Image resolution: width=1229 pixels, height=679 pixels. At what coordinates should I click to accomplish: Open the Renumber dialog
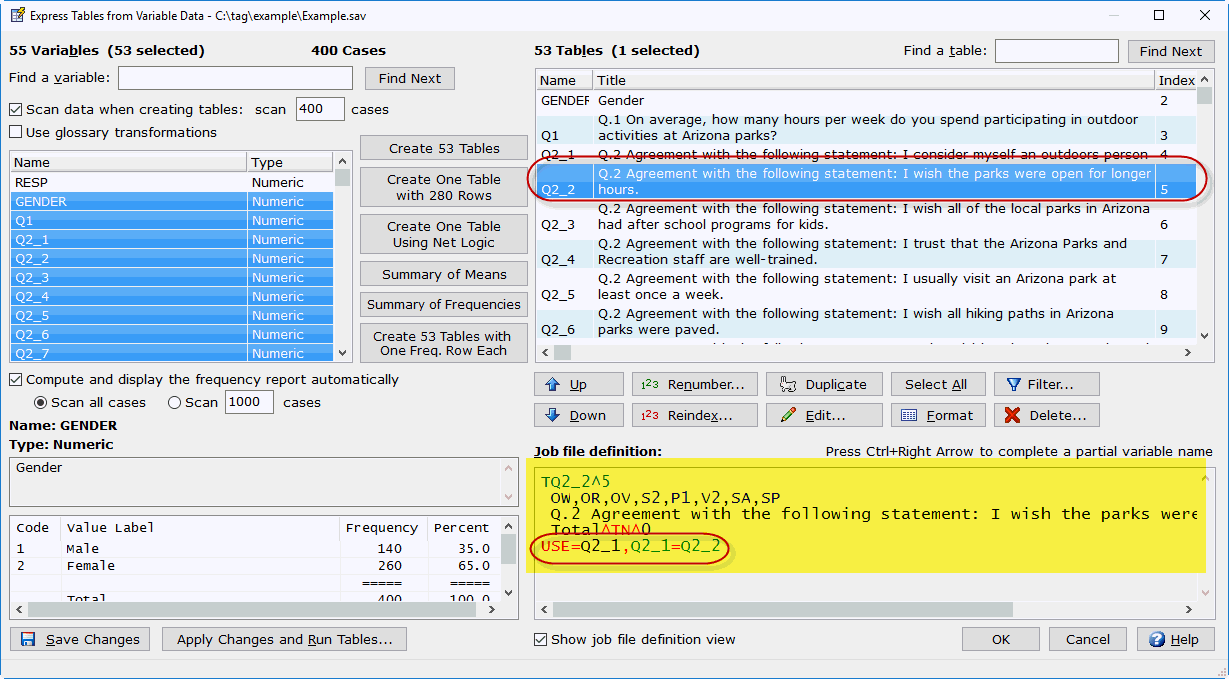(x=693, y=385)
